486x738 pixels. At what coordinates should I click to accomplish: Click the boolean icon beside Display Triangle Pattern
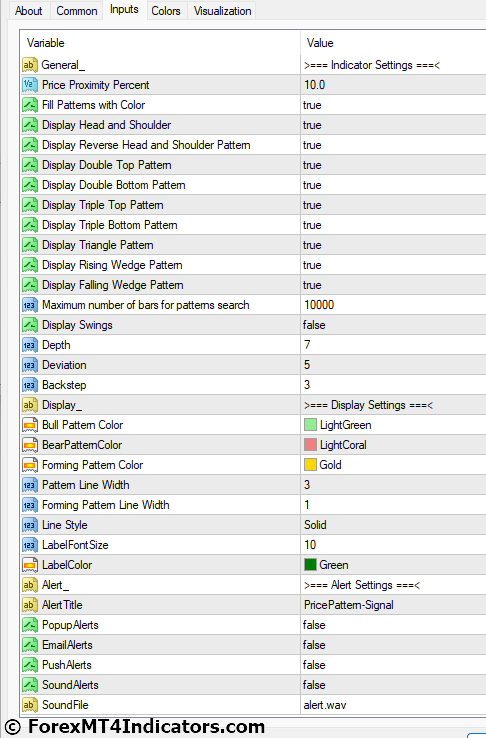[x=30, y=245]
